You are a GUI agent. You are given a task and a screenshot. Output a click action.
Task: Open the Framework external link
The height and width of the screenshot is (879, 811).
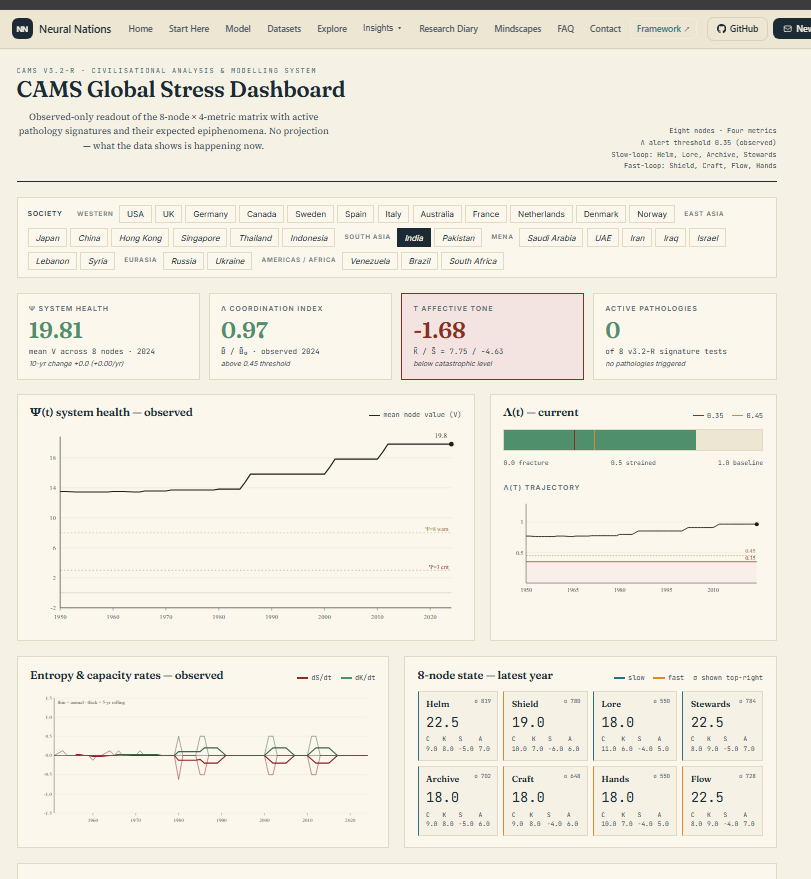coord(663,29)
